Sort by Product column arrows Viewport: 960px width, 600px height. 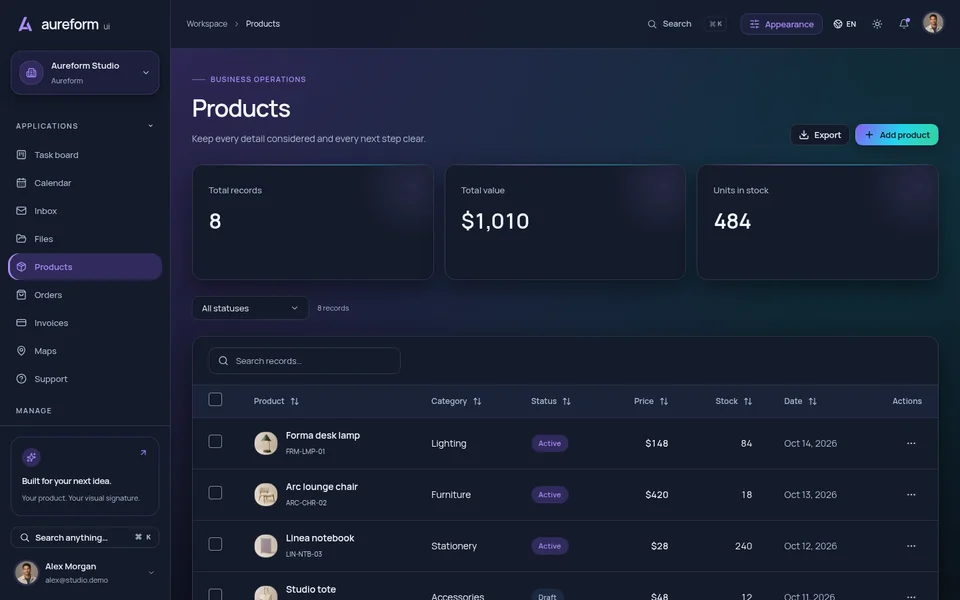coord(294,402)
